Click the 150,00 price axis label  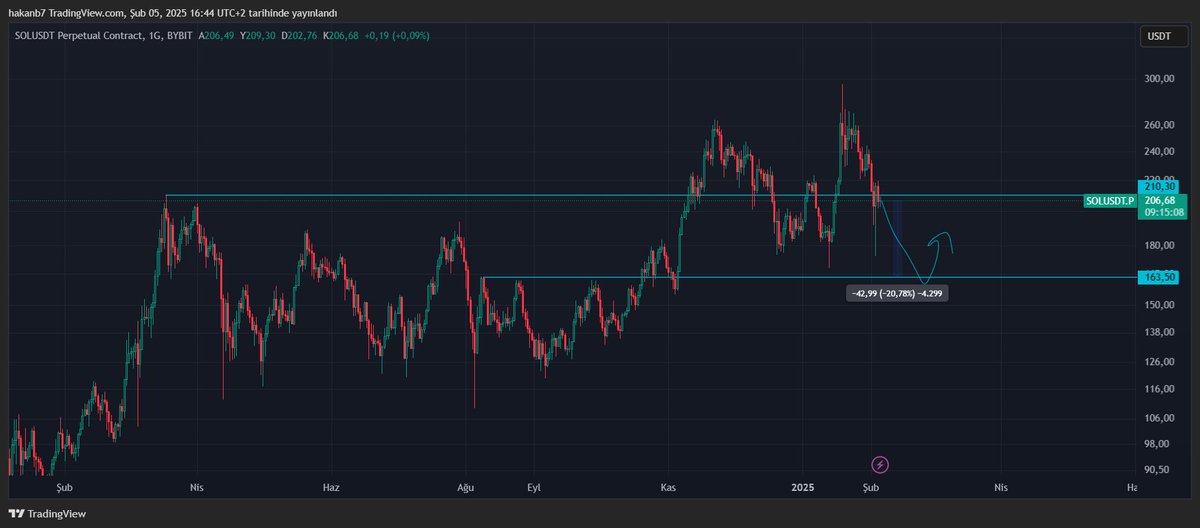click(x=1159, y=305)
